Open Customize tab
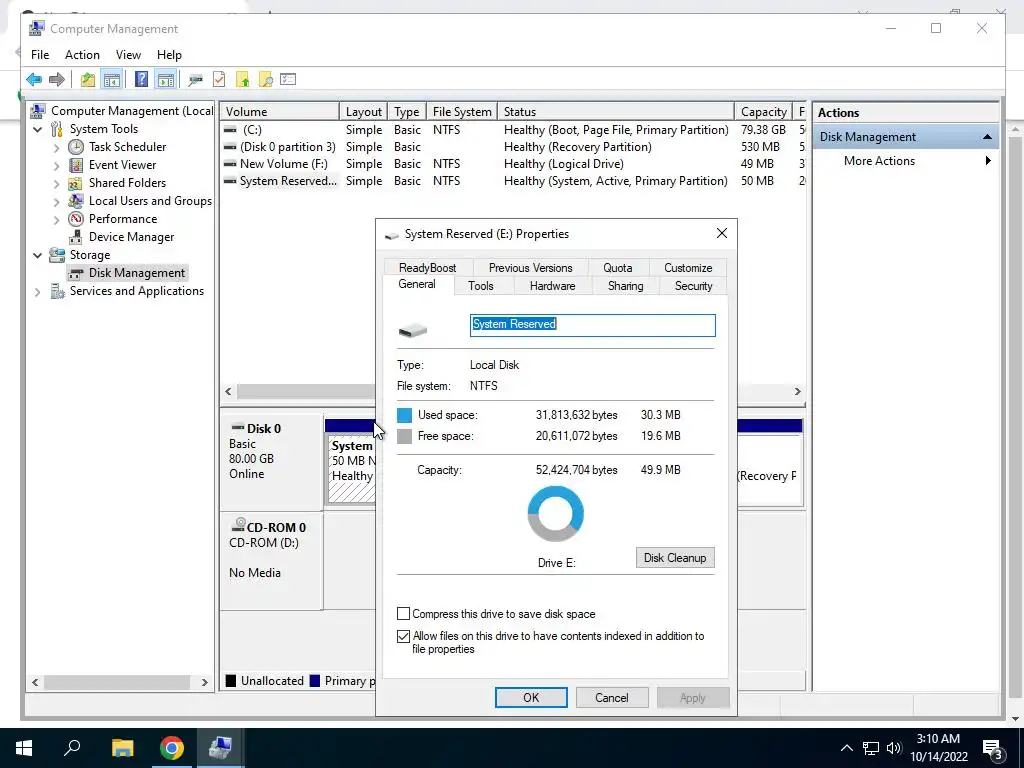 (688, 268)
